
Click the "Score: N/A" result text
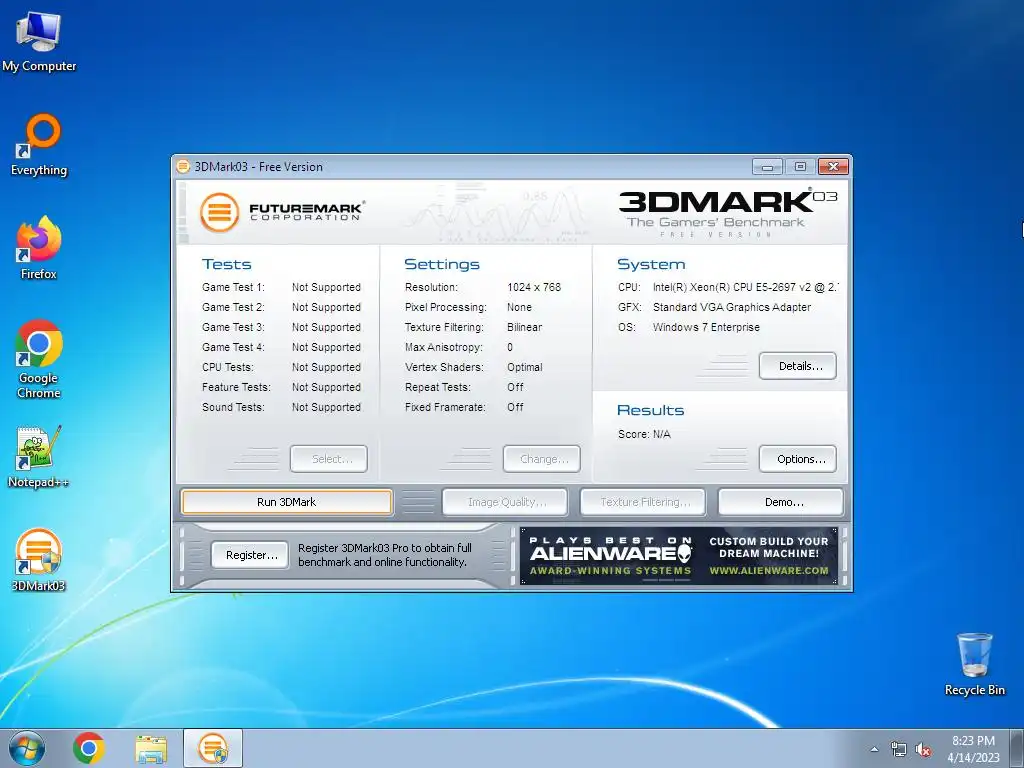point(644,434)
